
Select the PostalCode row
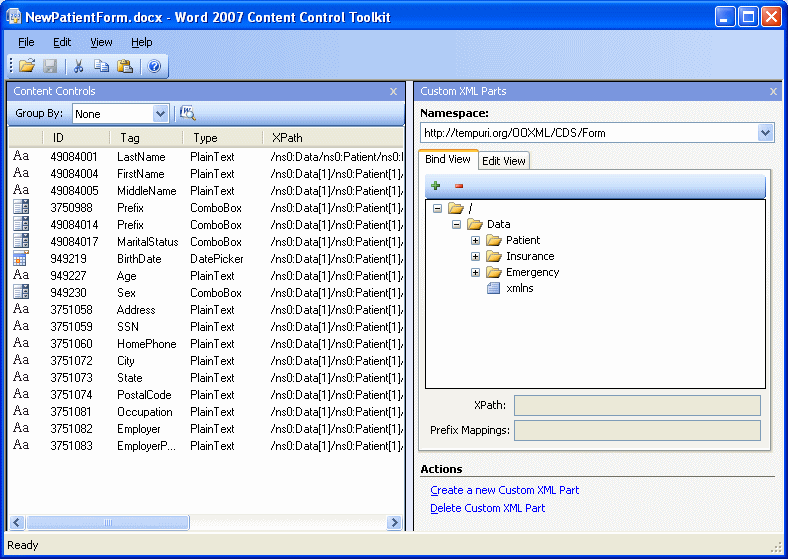[206, 395]
